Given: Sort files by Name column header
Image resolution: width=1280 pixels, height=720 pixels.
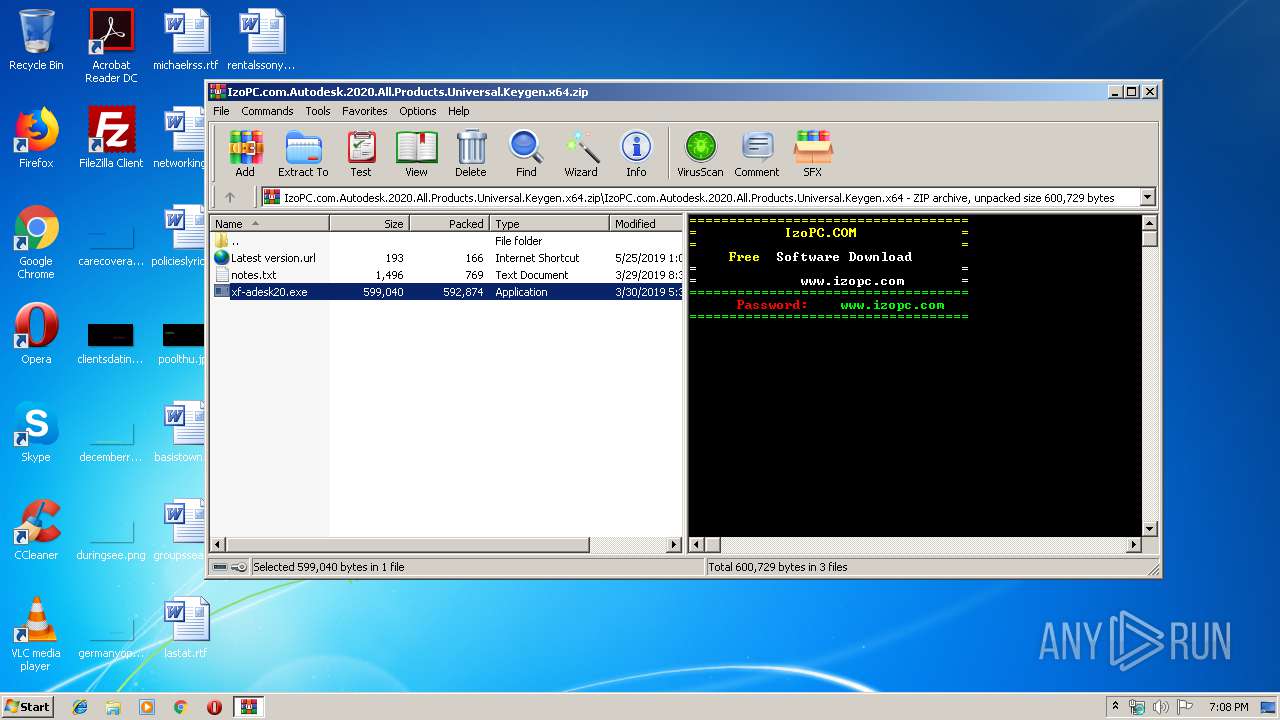Looking at the screenshot, I should pyautogui.click(x=270, y=224).
